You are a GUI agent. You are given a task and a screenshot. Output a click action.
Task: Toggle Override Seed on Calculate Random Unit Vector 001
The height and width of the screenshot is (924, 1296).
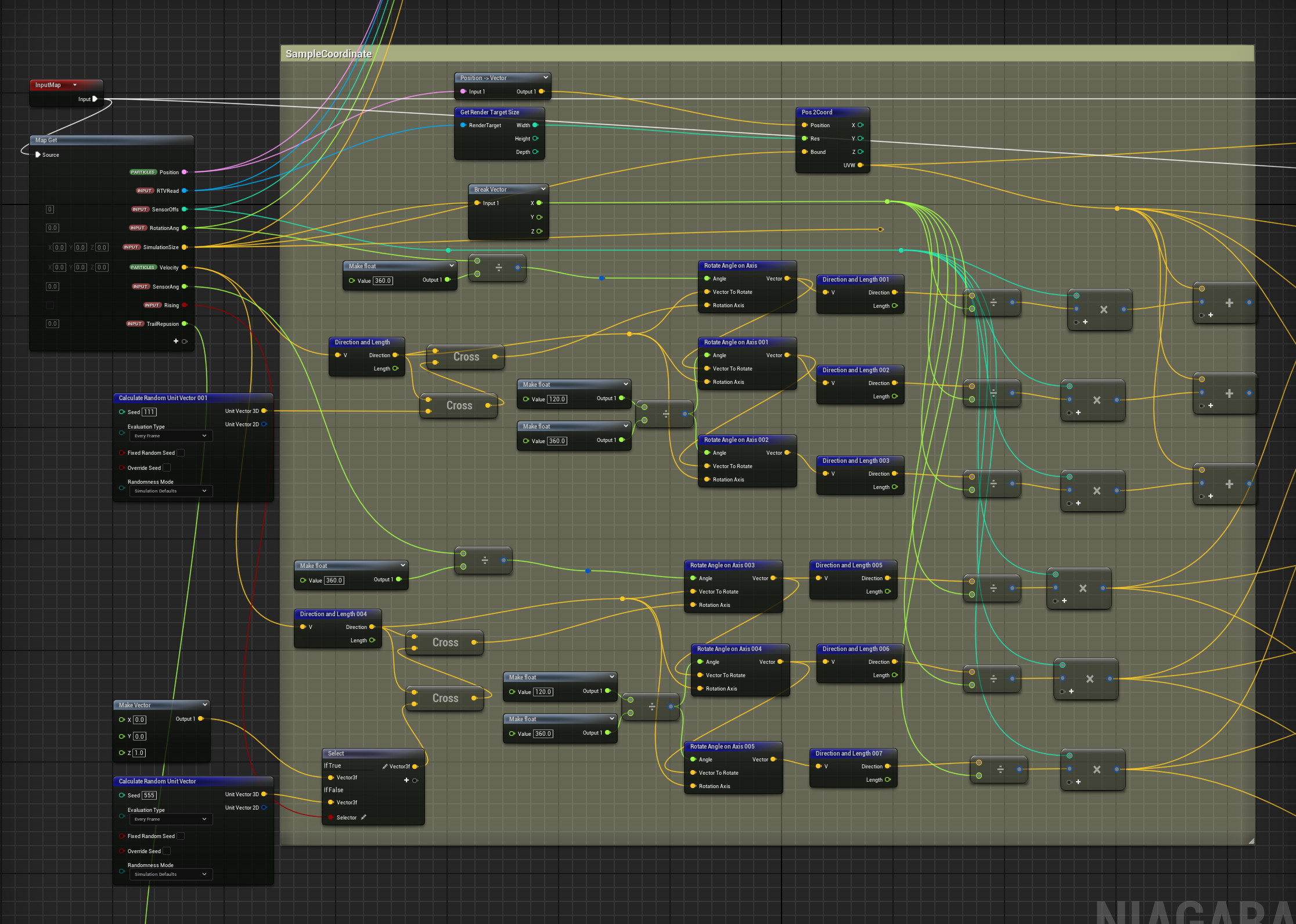point(167,468)
